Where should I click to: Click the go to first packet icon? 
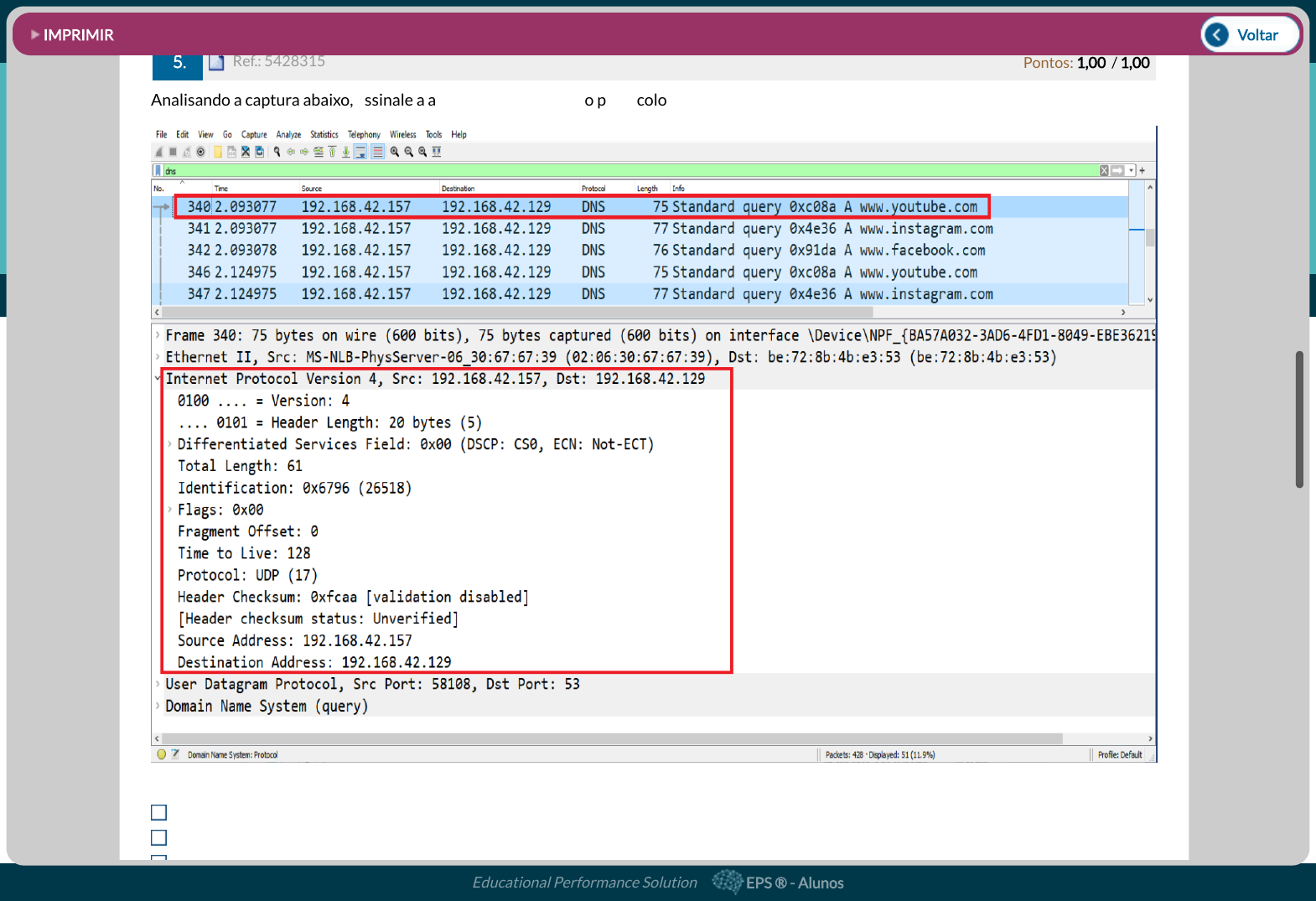[x=332, y=152]
